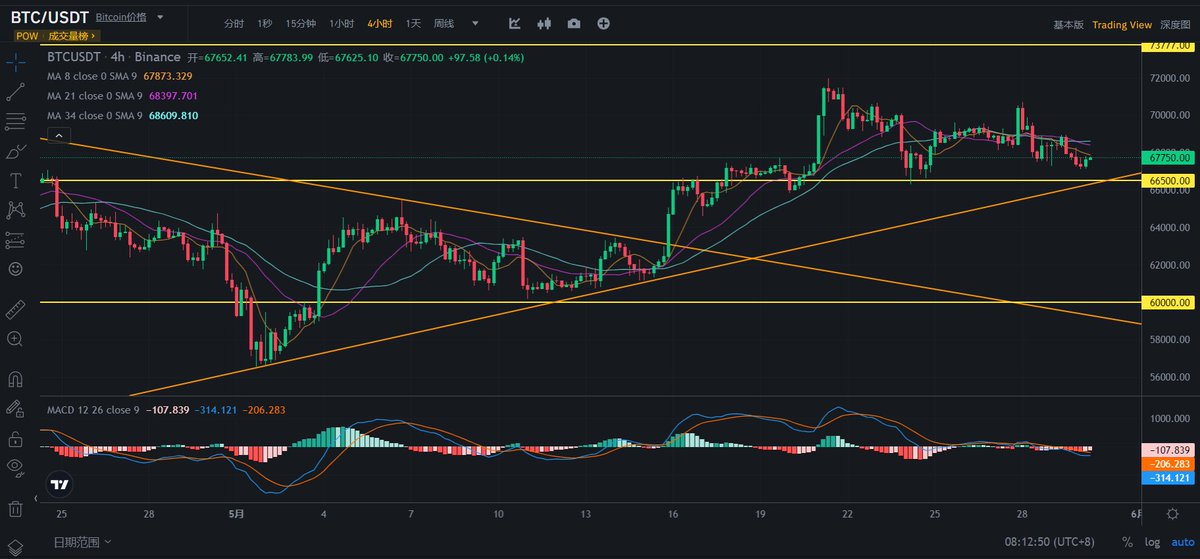
Task: Select the ruler measure tool
Action: 15,308
